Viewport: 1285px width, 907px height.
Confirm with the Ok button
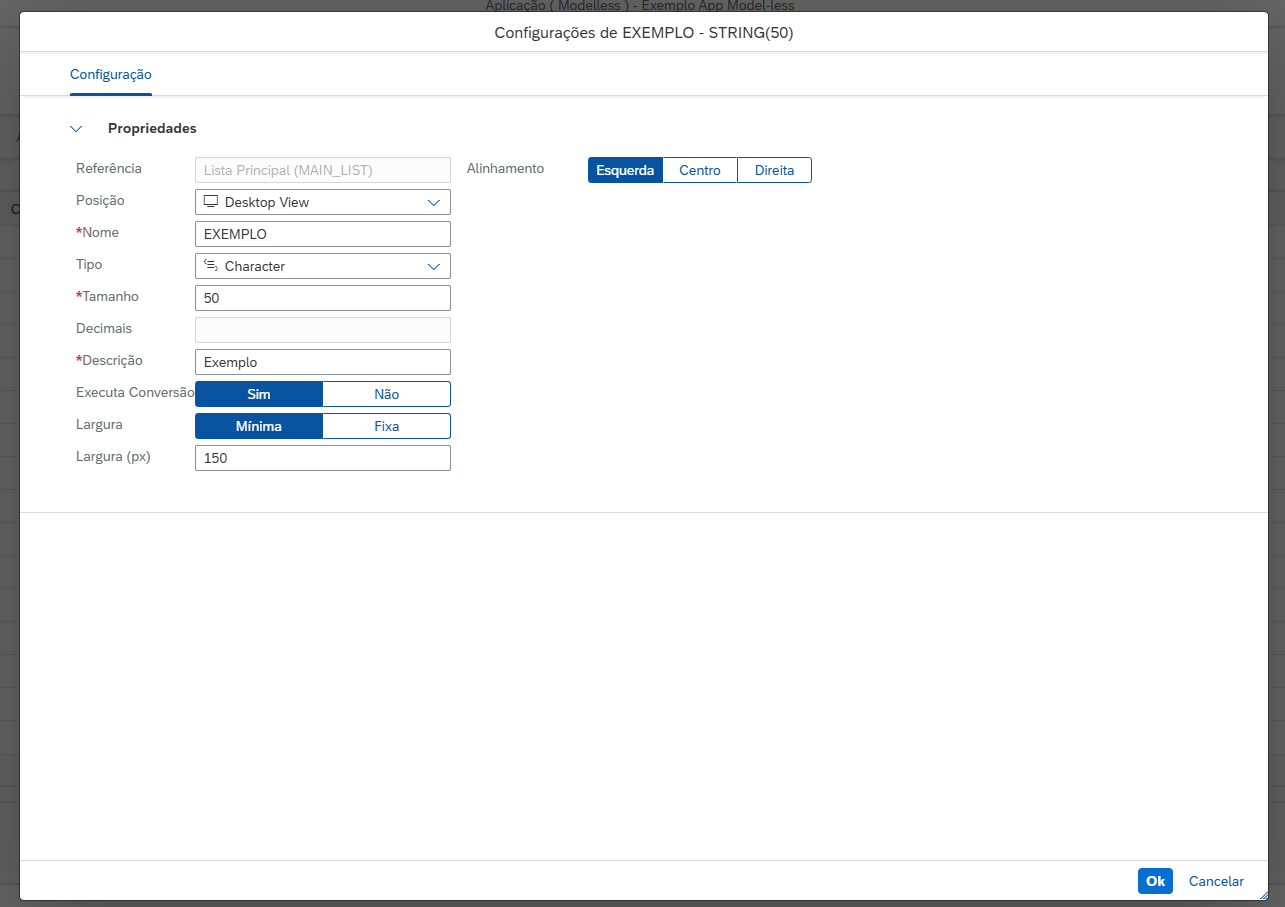(x=1155, y=881)
